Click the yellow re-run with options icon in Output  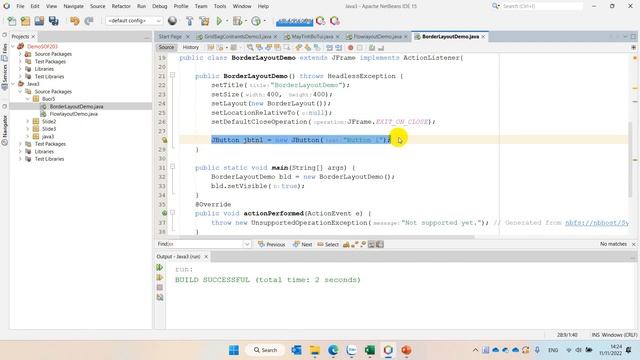click(x=160, y=278)
